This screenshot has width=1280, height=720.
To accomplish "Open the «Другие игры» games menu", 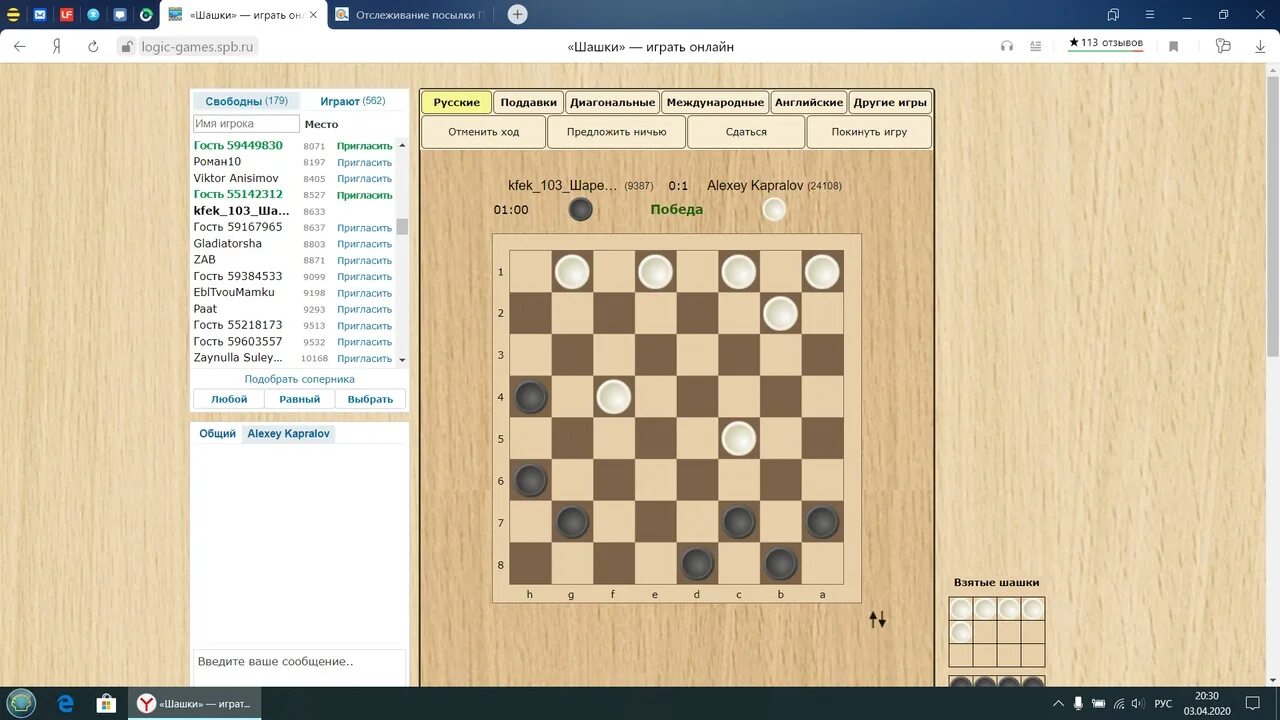I will pyautogui.click(x=889, y=101).
